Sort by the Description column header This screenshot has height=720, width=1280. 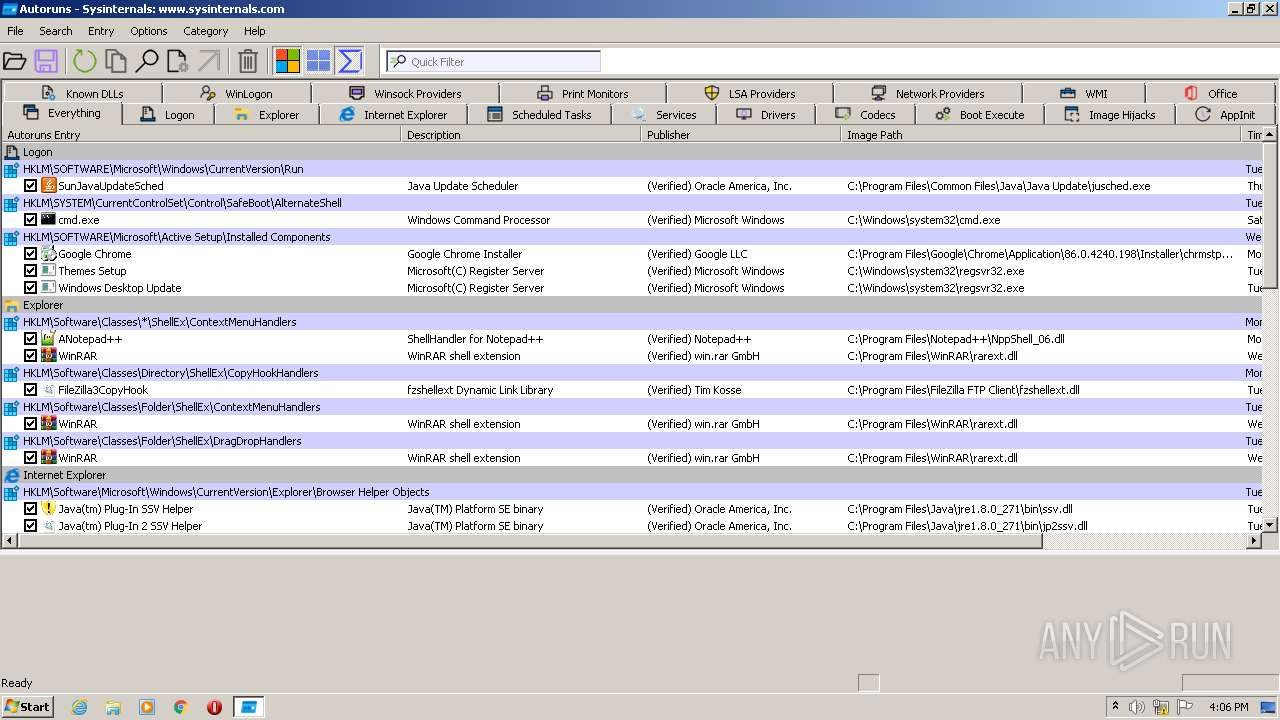521,135
